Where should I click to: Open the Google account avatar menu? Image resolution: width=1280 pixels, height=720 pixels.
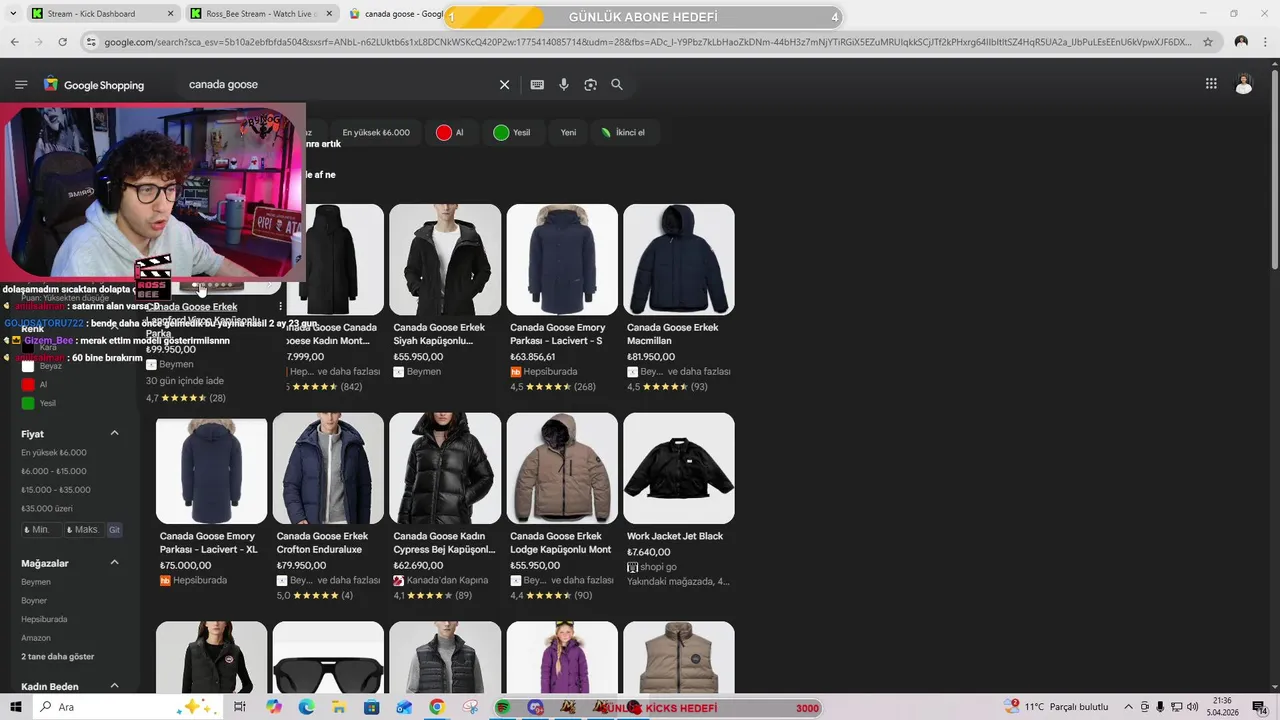pyautogui.click(x=1244, y=84)
